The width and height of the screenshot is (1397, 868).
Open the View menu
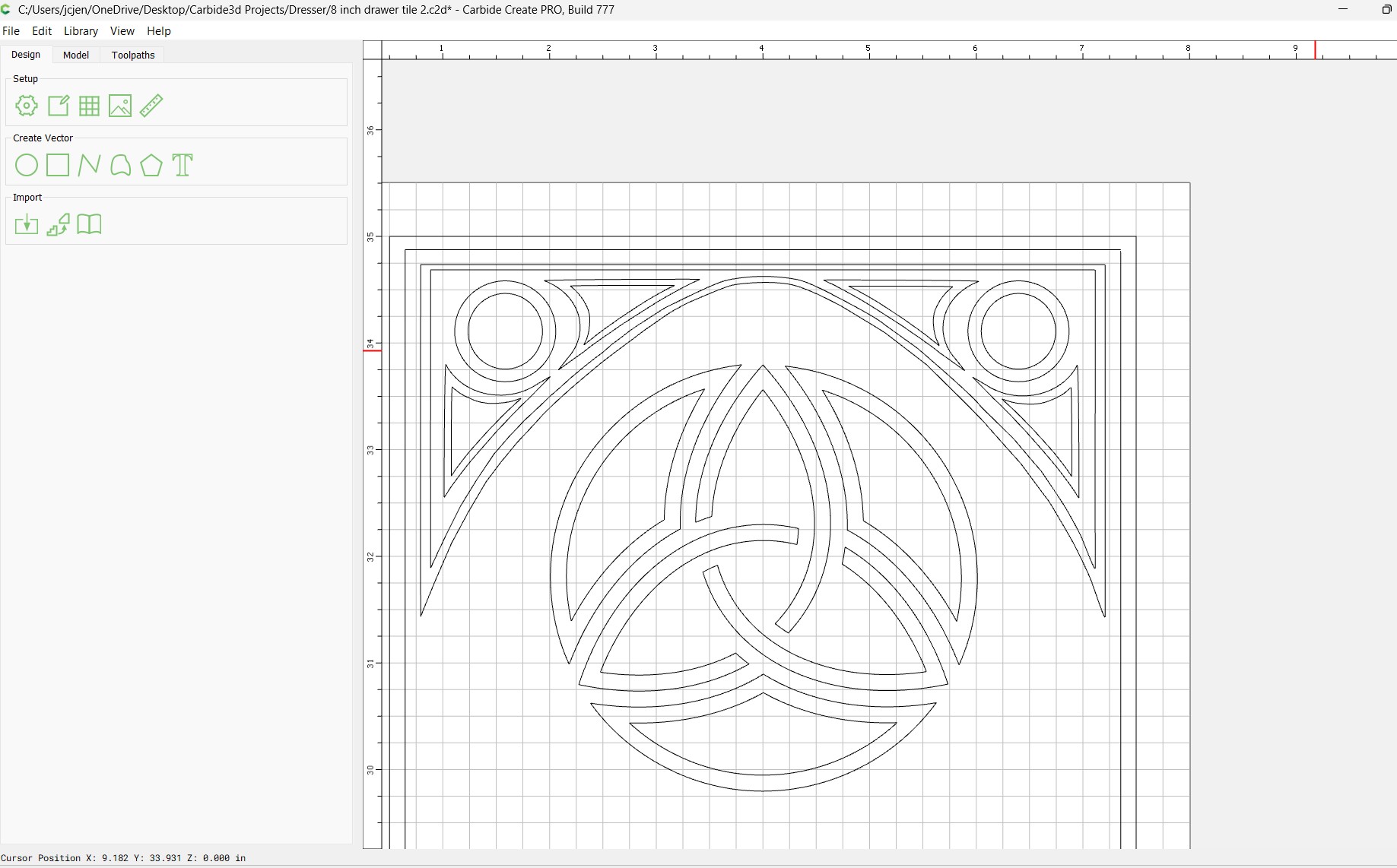[x=122, y=31]
